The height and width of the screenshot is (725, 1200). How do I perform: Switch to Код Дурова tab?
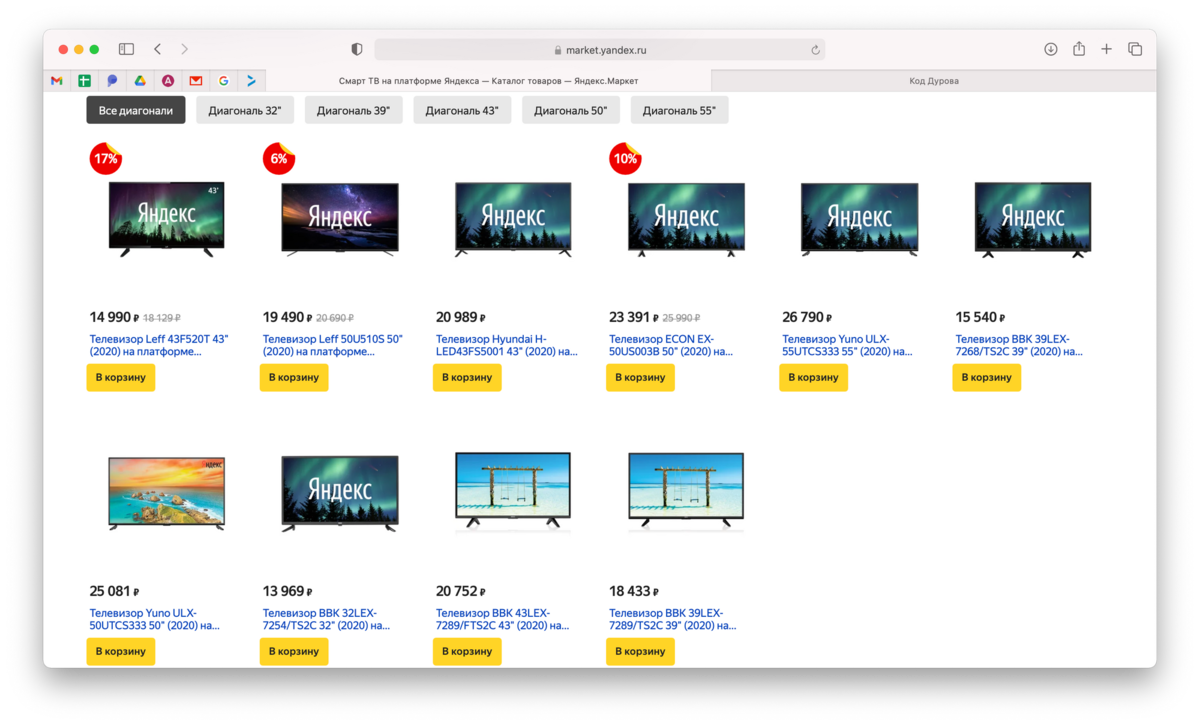tap(934, 81)
